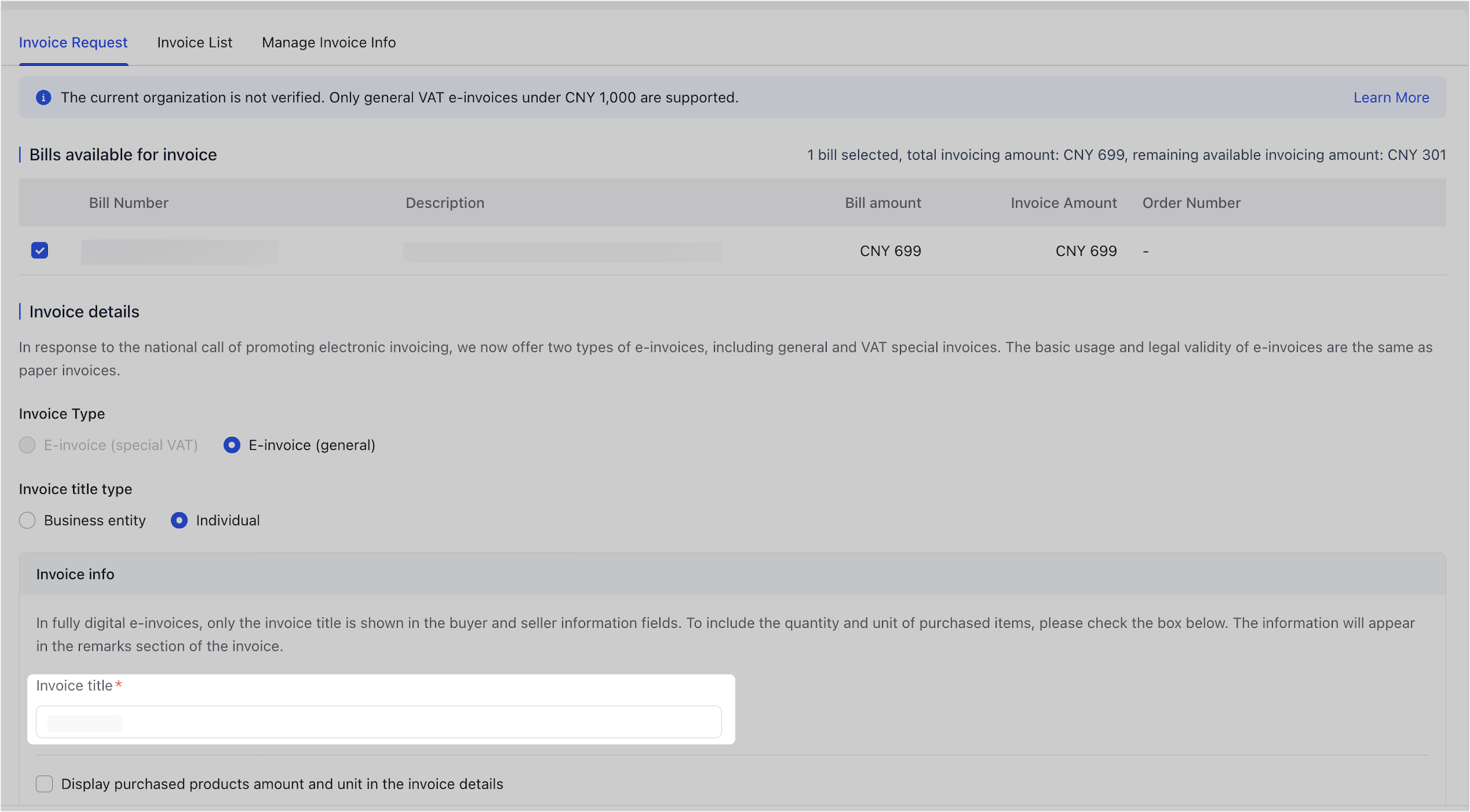Select E-invoice (general) invoice type
This screenshot has width=1470, height=812.
tap(232, 445)
